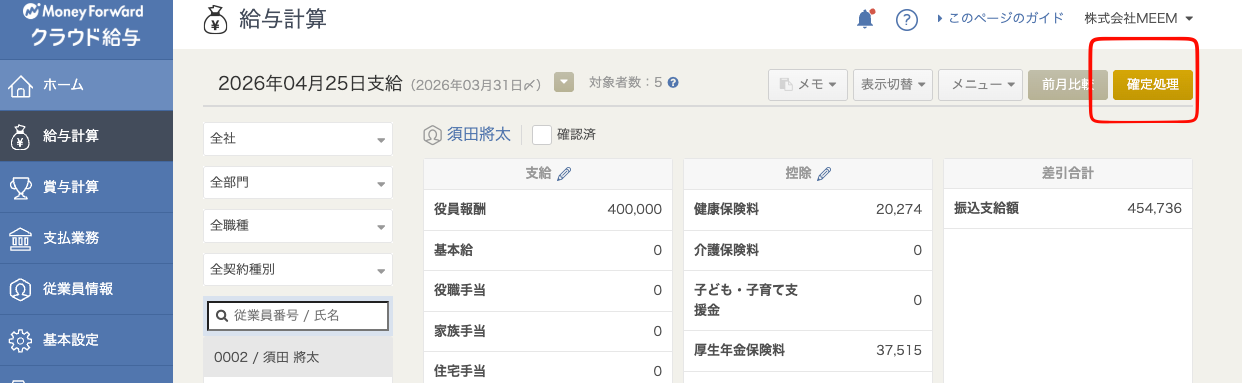Click the 対象者数 help info icon
Image resolution: width=1242 pixels, height=383 pixels.
pyautogui.click(x=673, y=82)
